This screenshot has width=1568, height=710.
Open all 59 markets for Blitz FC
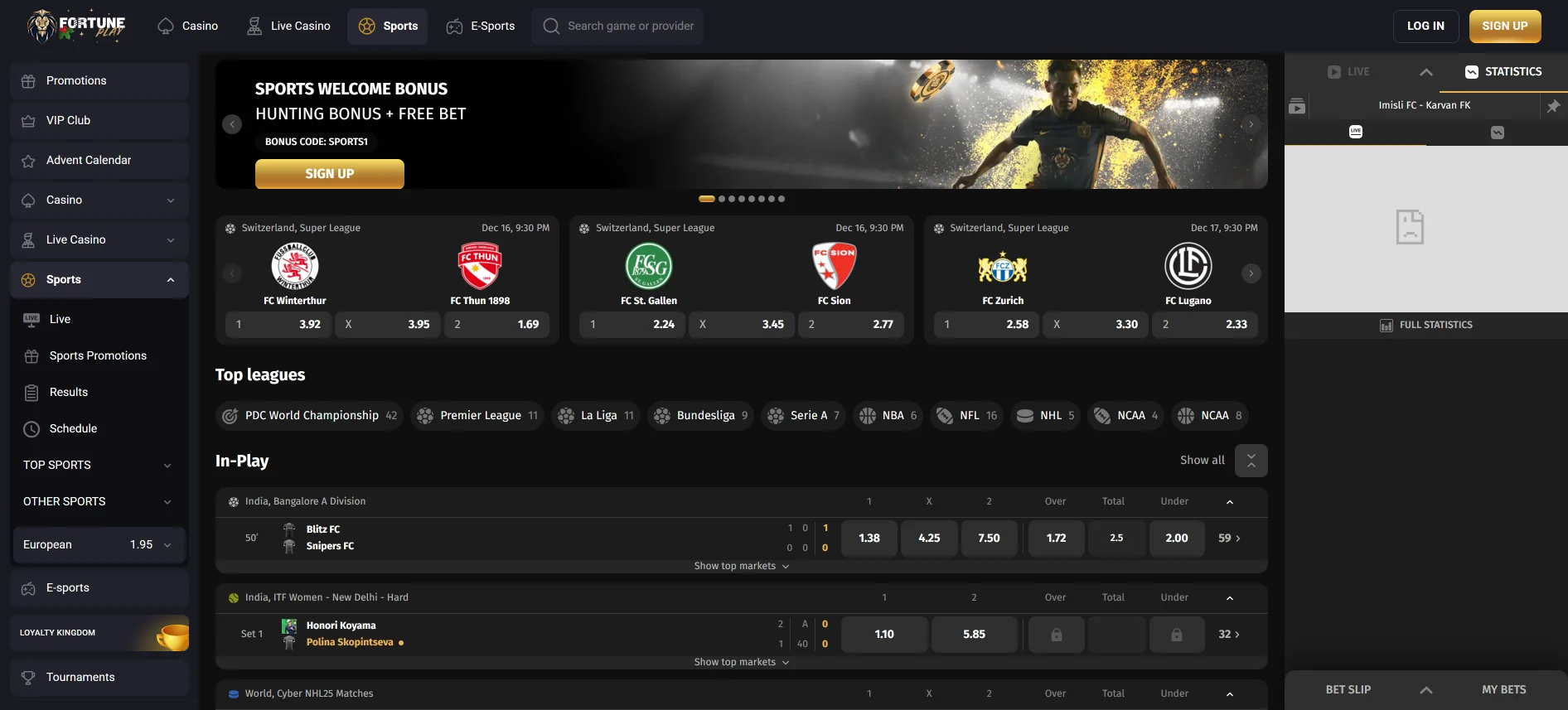1229,539
